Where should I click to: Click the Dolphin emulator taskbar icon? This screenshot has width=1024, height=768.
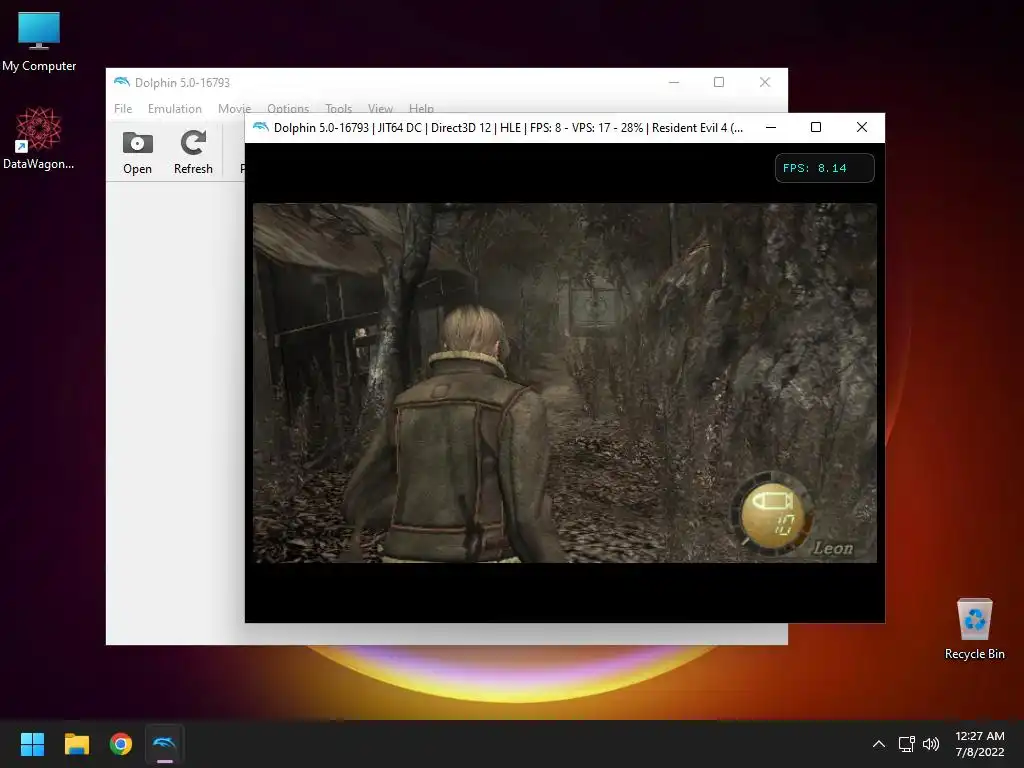[x=165, y=744]
